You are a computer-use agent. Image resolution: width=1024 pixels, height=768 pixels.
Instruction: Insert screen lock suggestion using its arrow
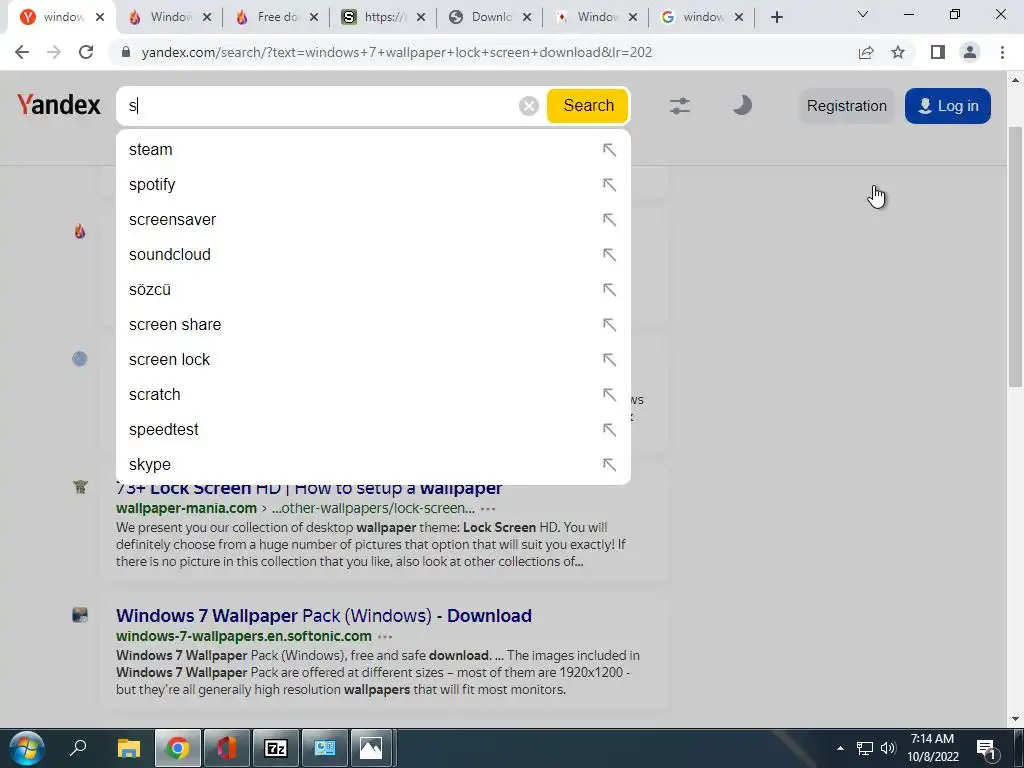[609, 360]
